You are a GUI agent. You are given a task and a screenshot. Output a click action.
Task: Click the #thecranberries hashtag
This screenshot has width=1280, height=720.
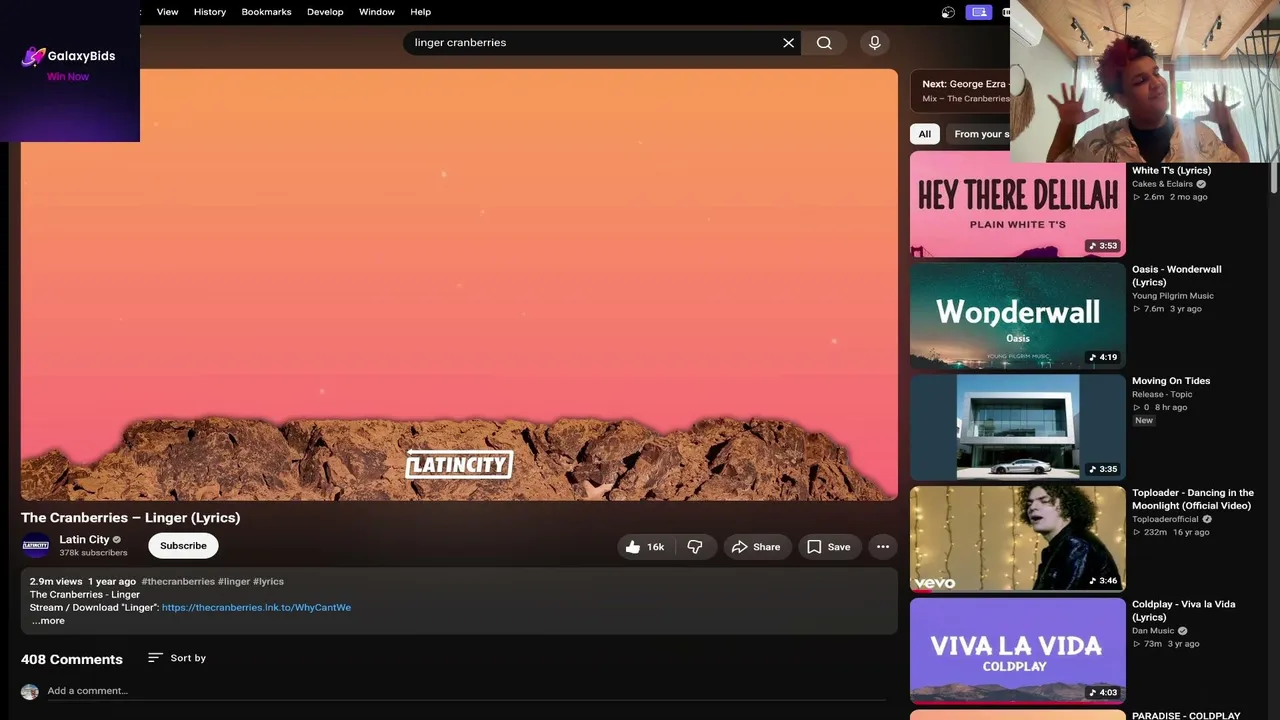click(178, 581)
